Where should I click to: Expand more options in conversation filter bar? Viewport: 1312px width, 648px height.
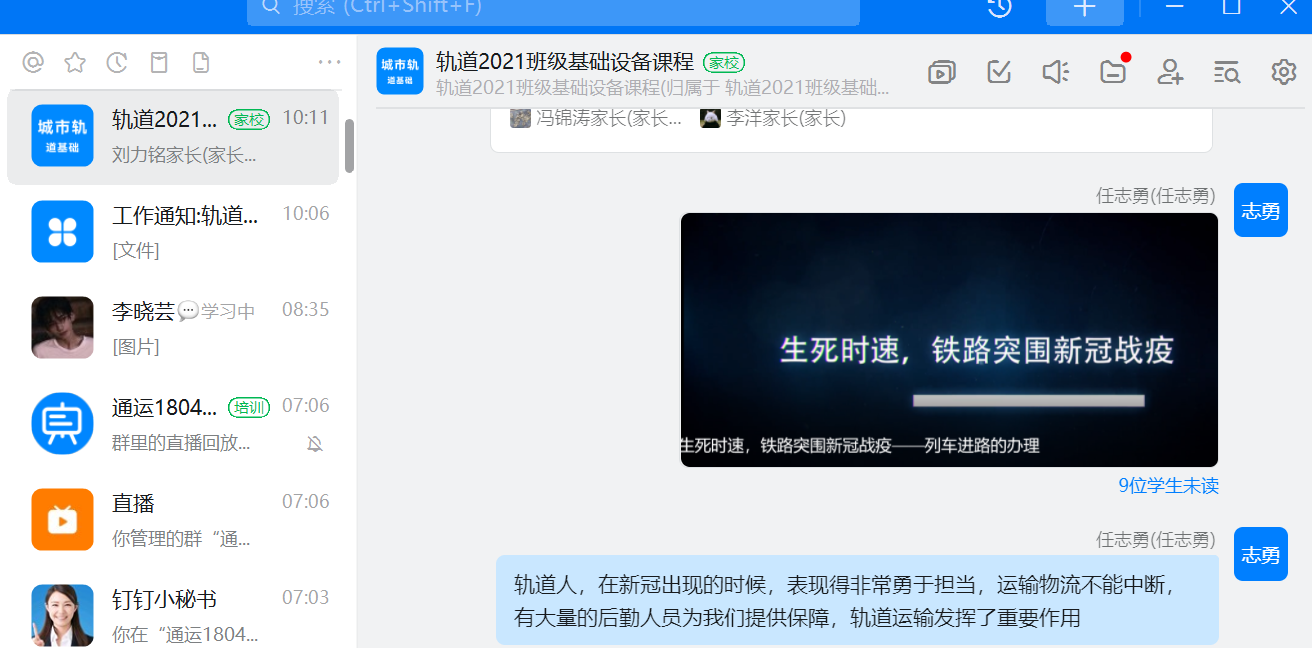pyautogui.click(x=329, y=63)
